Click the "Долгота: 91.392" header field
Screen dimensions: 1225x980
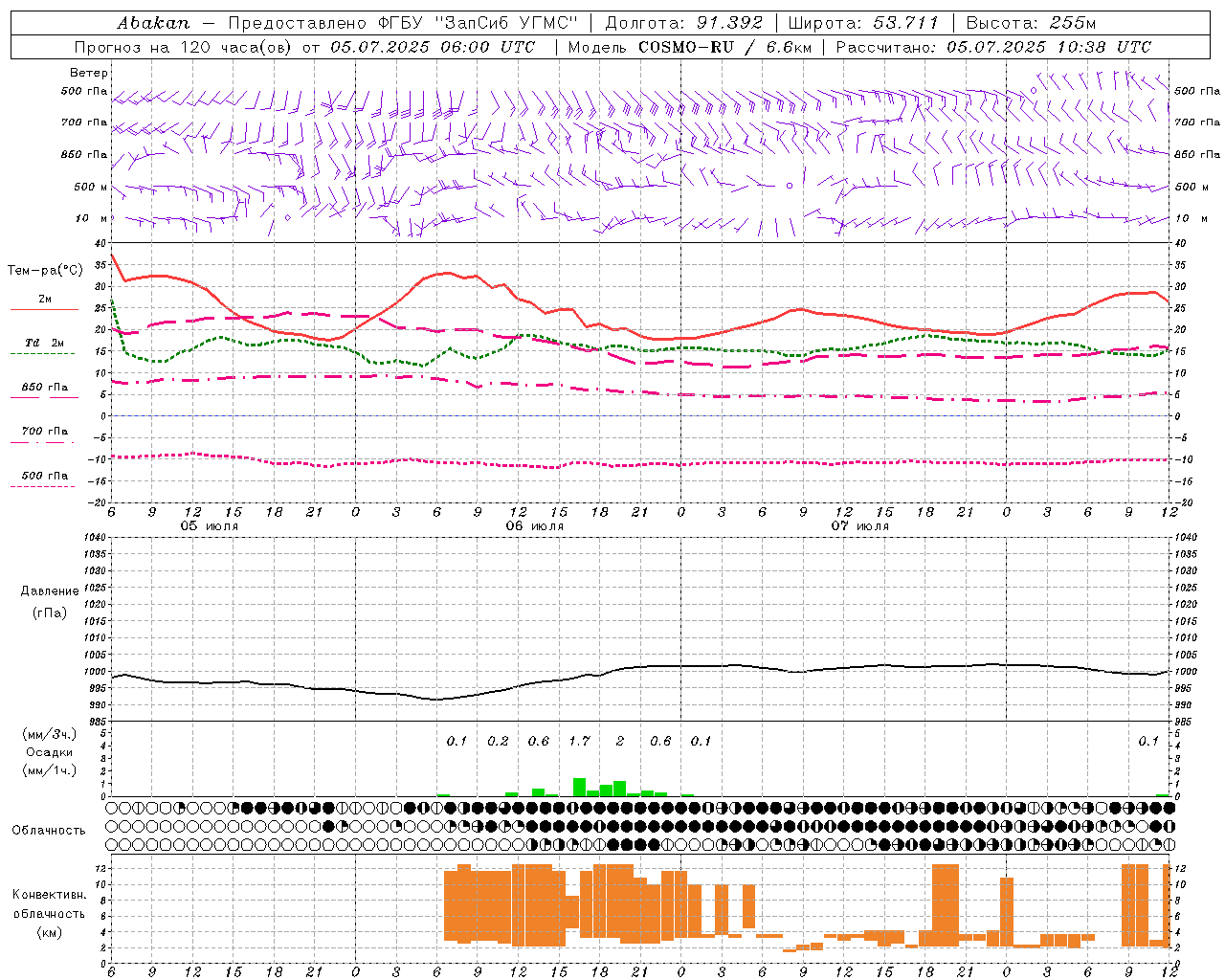pos(684,23)
